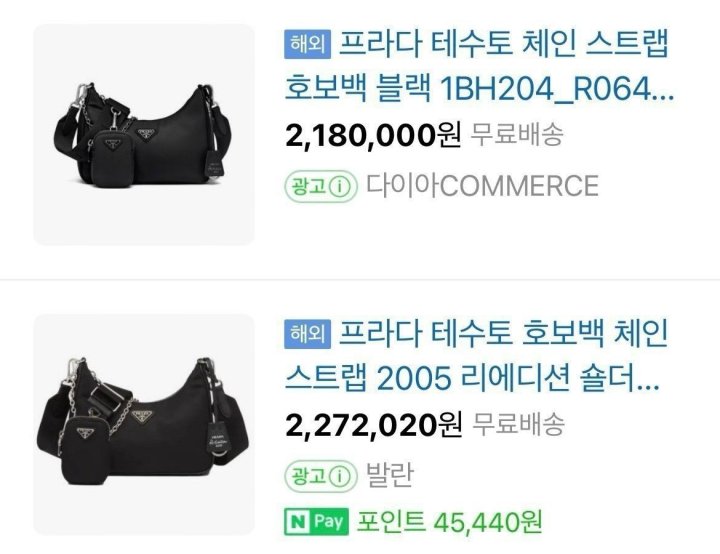The width and height of the screenshot is (720, 554).
Task: Open the second Prada Re-Edition bag thumbnail
Action: [x=144, y=424]
